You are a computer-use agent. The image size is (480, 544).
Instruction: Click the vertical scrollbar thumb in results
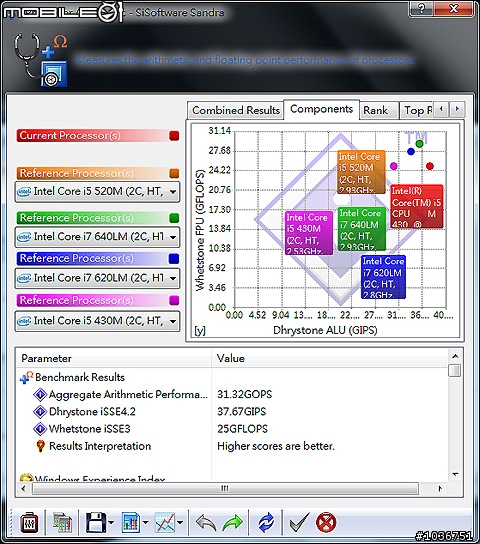[x=454, y=371]
